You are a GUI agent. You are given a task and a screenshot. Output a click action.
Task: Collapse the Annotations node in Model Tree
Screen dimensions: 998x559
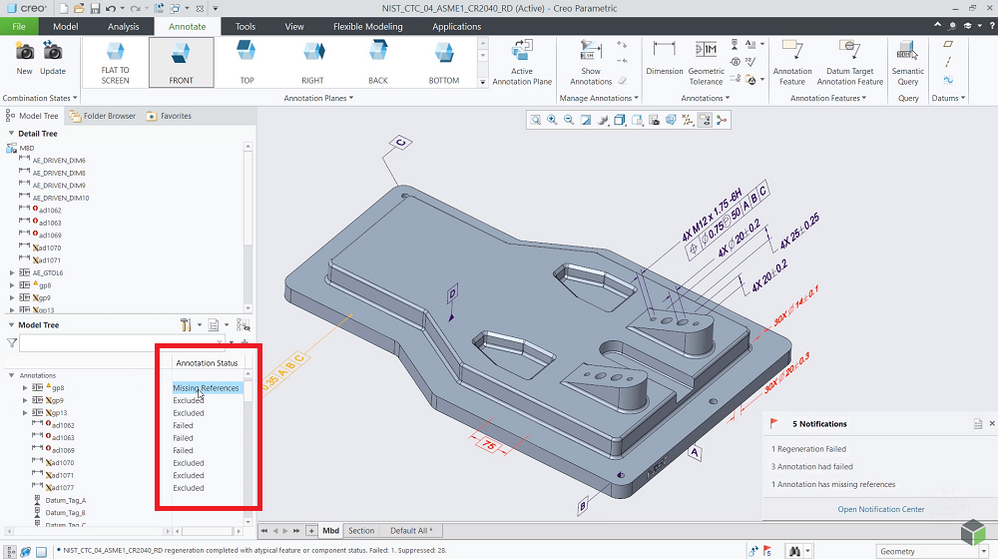[12, 375]
